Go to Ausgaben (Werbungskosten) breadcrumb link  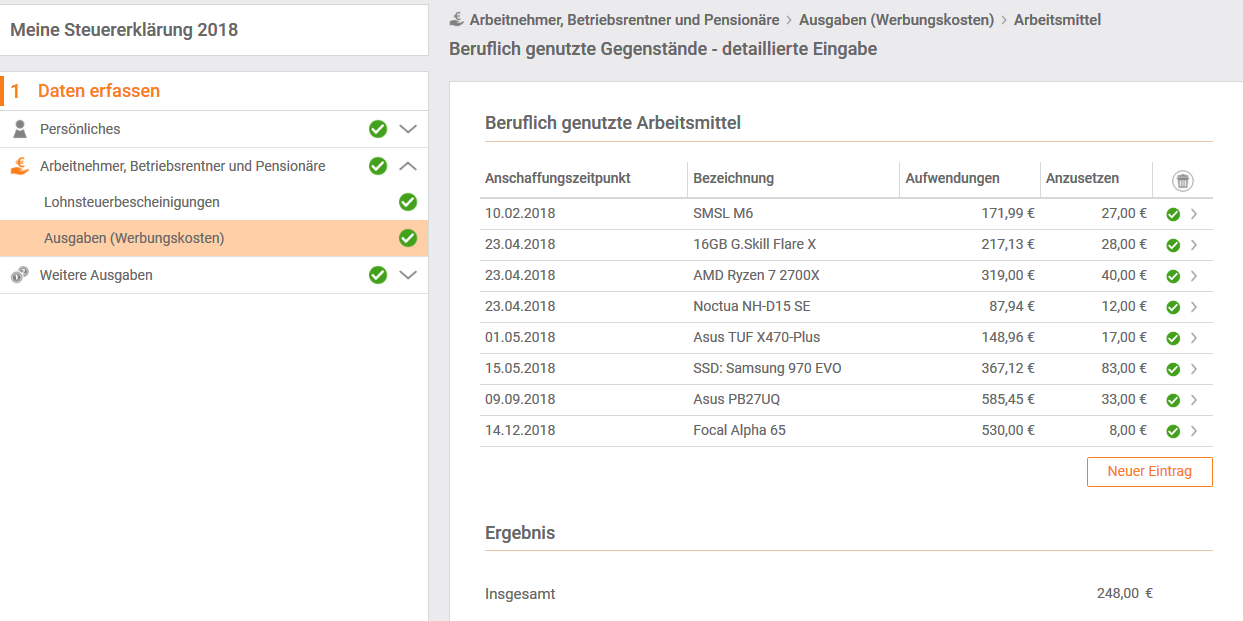(x=896, y=20)
